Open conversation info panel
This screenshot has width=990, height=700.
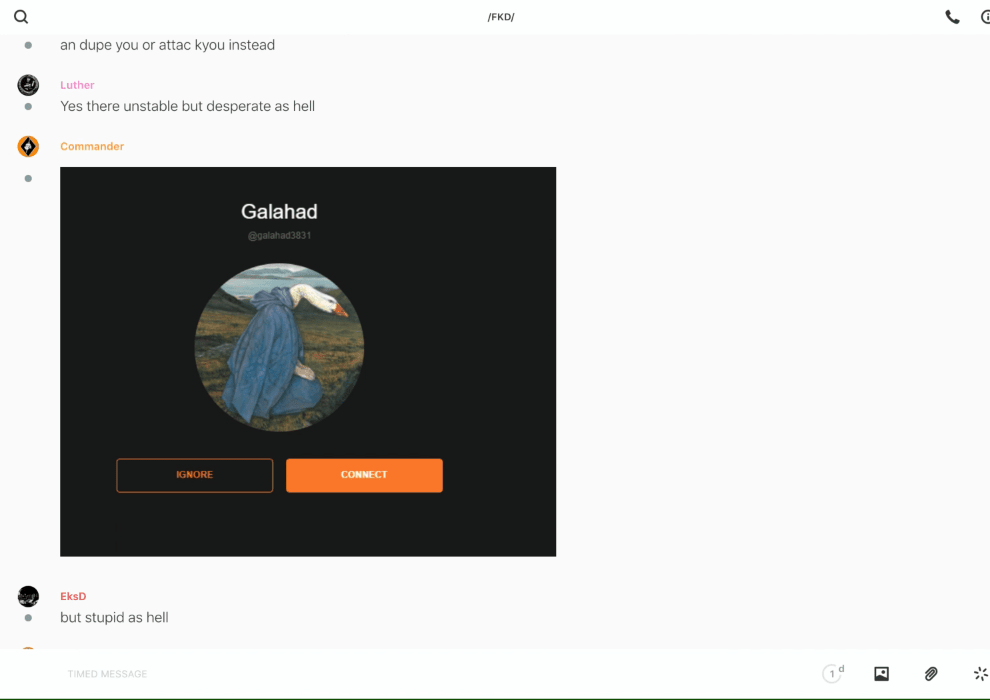pos(984,17)
